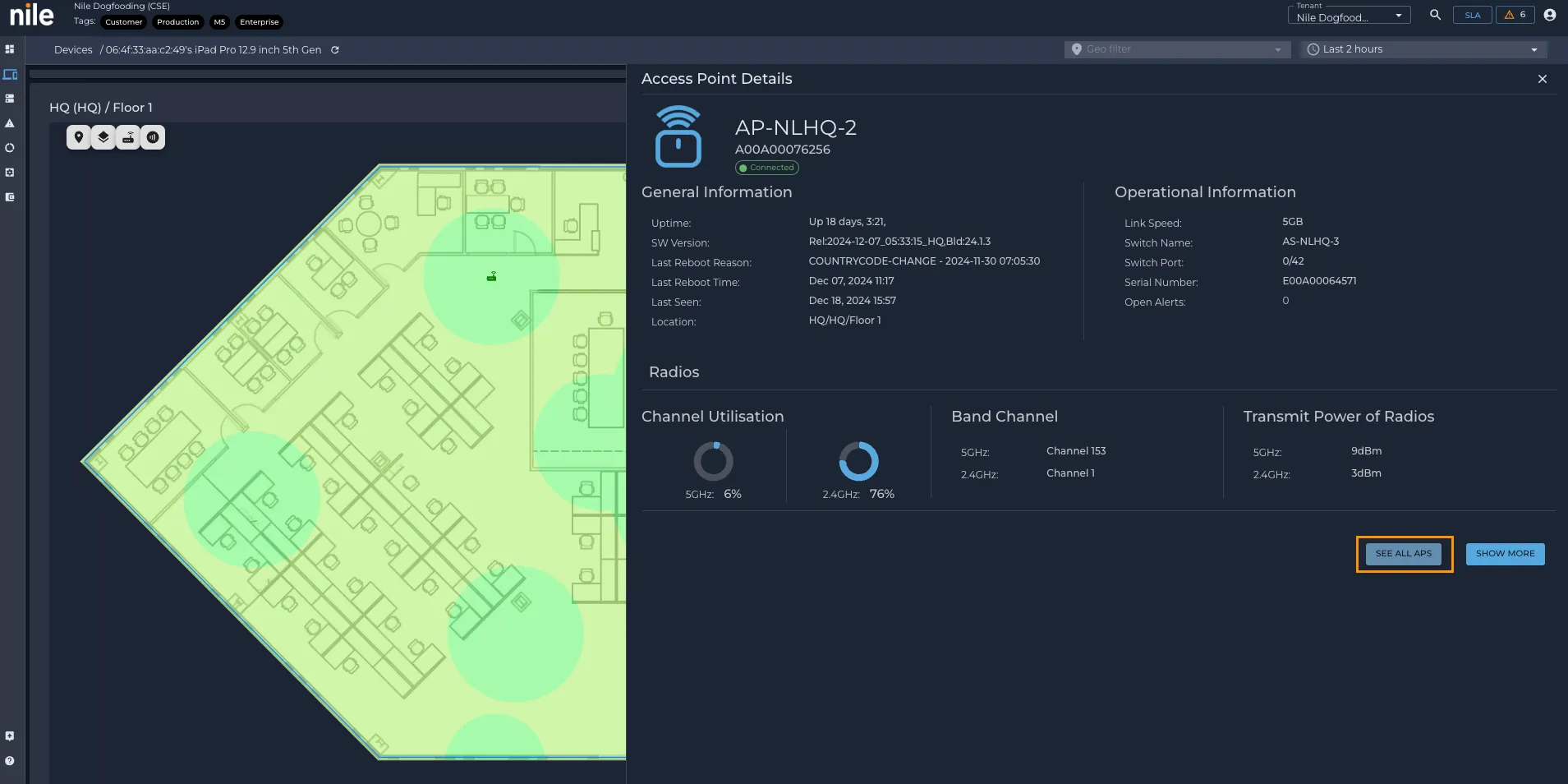Toggle the signal heatmap map tool
This screenshot has width=1568, height=784.
[x=153, y=137]
